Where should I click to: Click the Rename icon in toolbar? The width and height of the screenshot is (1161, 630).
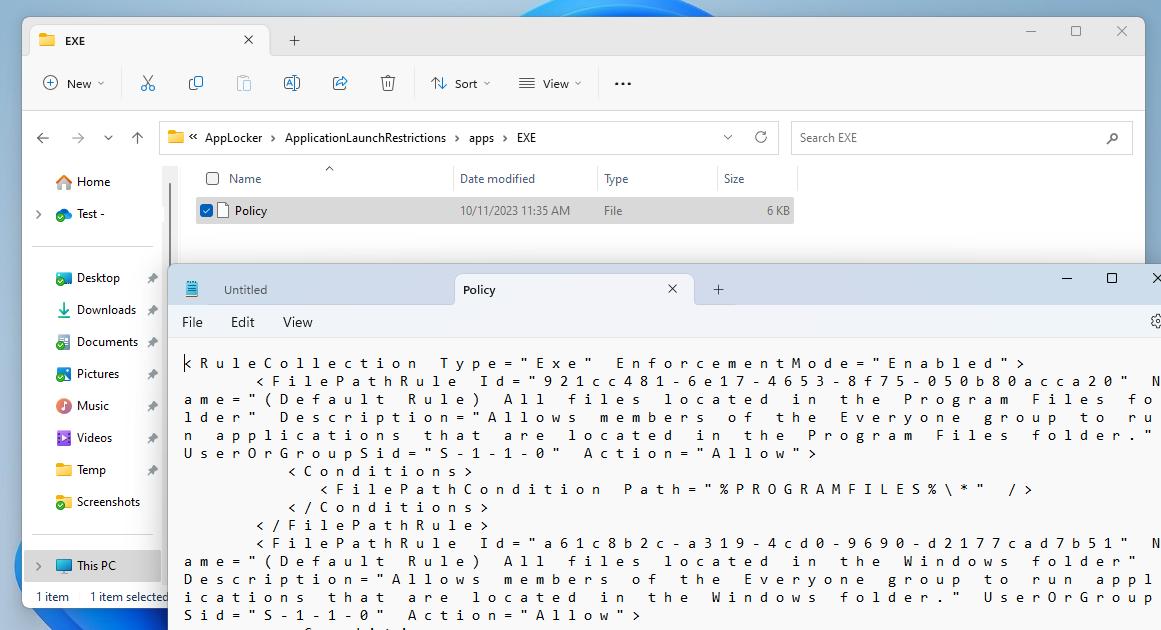292,84
